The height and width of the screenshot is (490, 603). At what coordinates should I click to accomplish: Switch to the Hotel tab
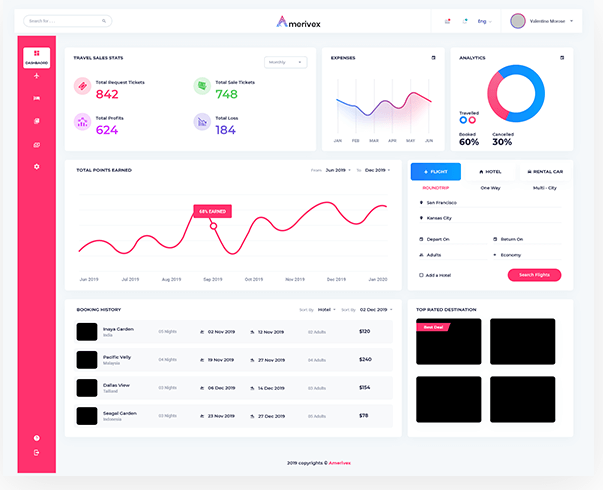490,172
